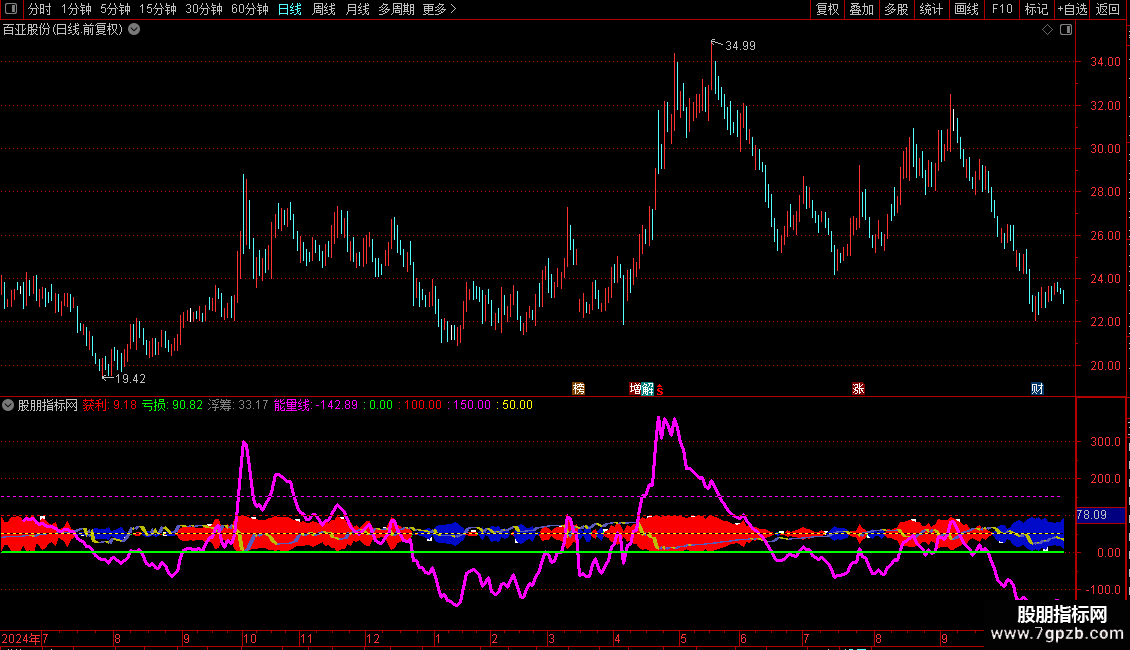Screen dimensions: 1130x650
Task: Enable the 叠加 overlay option
Action: (861, 10)
